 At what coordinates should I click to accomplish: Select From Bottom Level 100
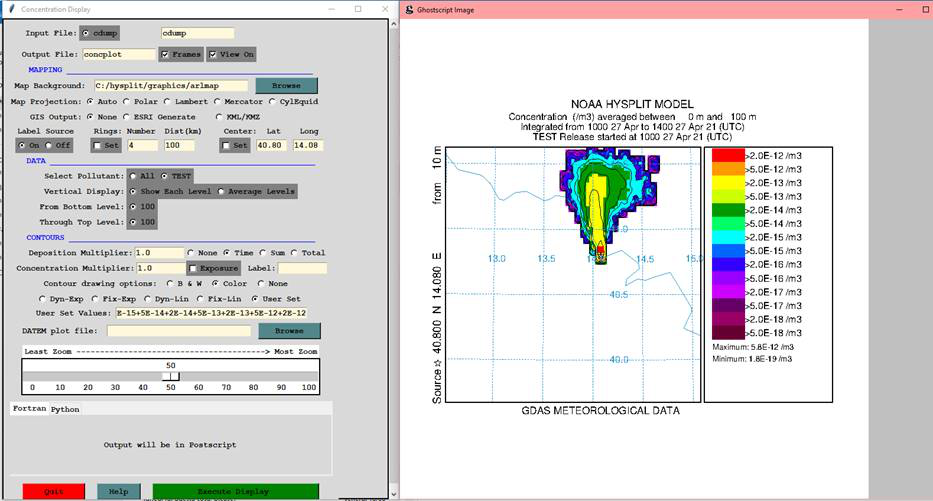pyautogui.click(x=133, y=207)
